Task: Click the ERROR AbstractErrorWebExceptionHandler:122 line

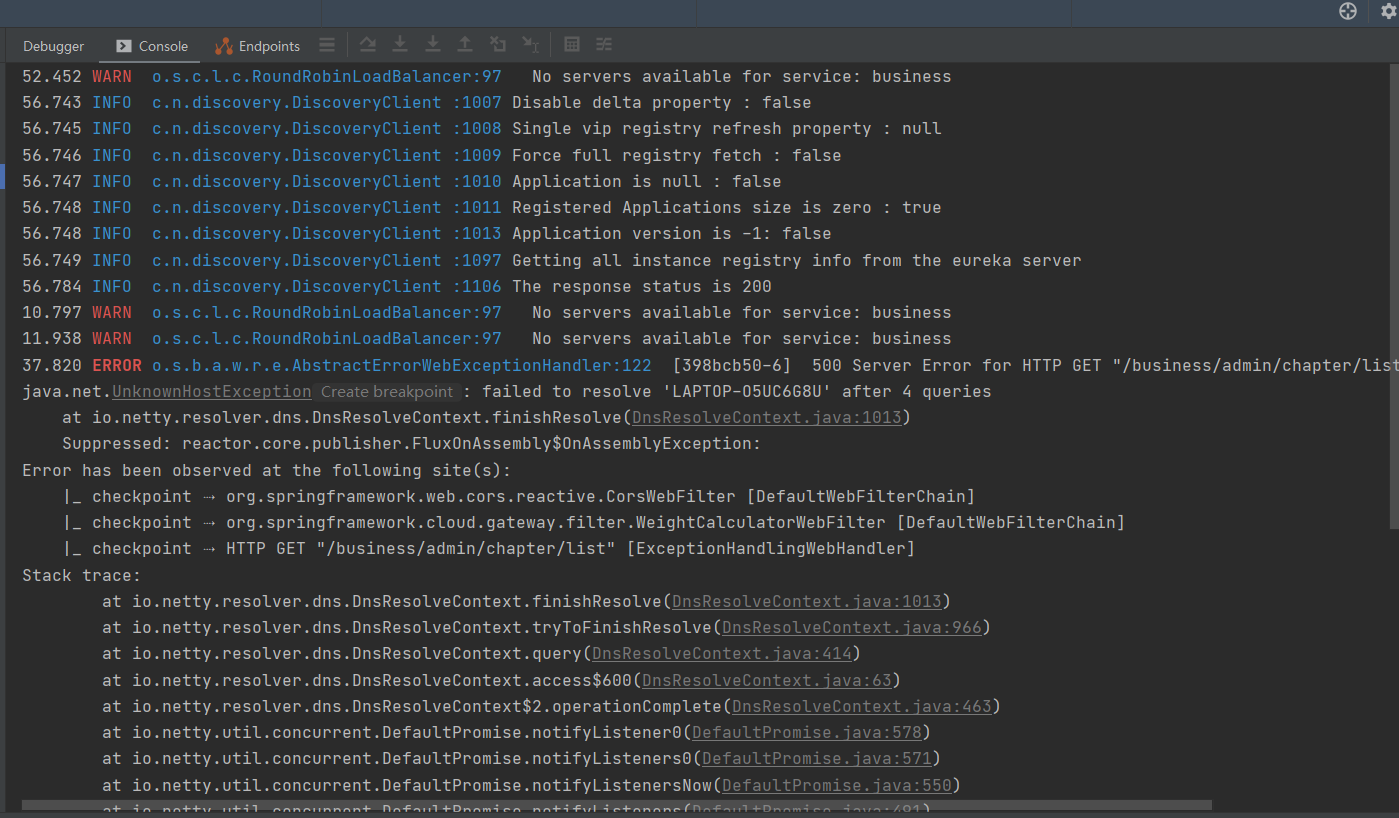Action: coord(710,366)
